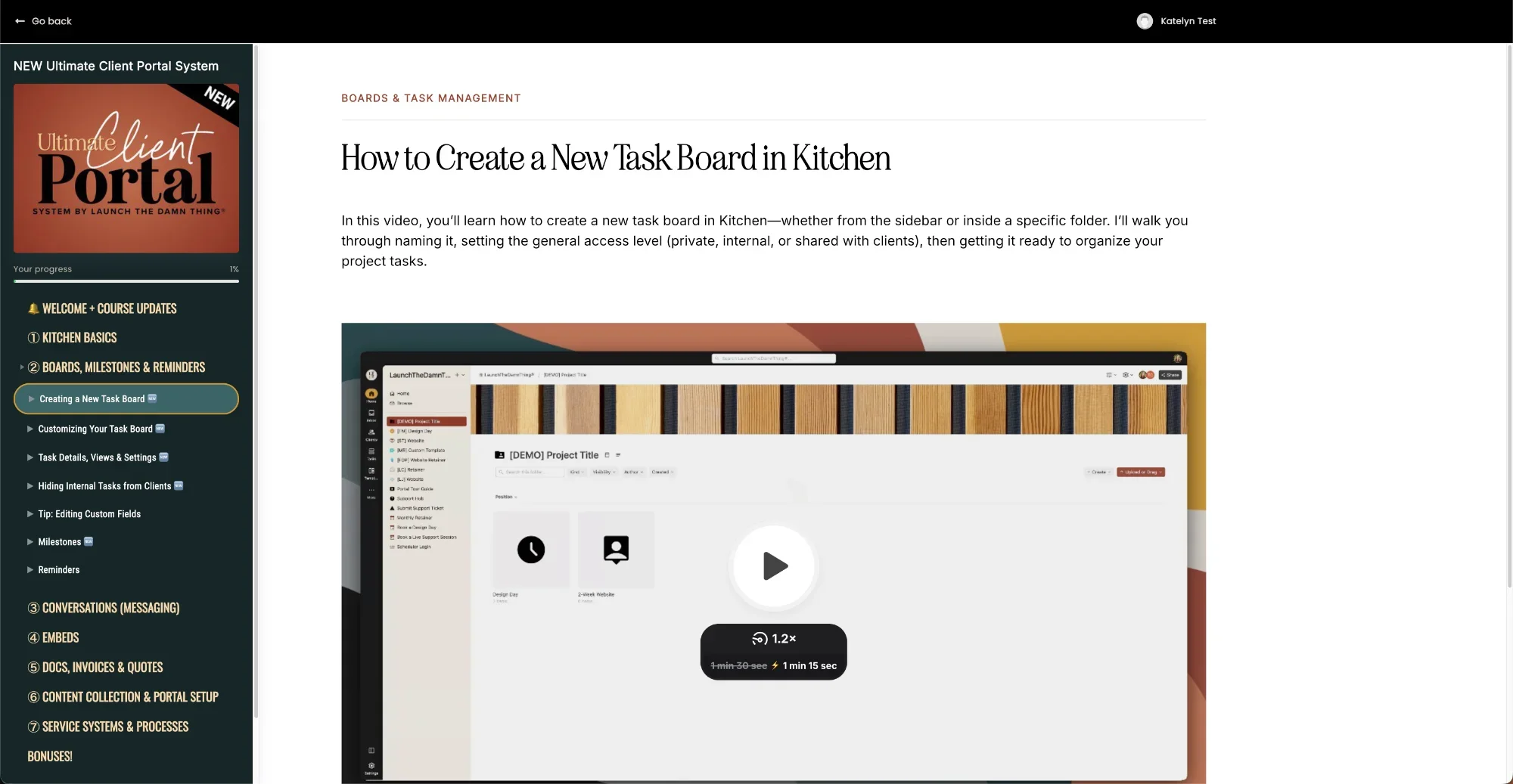Viewport: 1513px width, 784px height.
Task: Collapse the Boards, Milestones & Reminders section
Action: click(21, 367)
